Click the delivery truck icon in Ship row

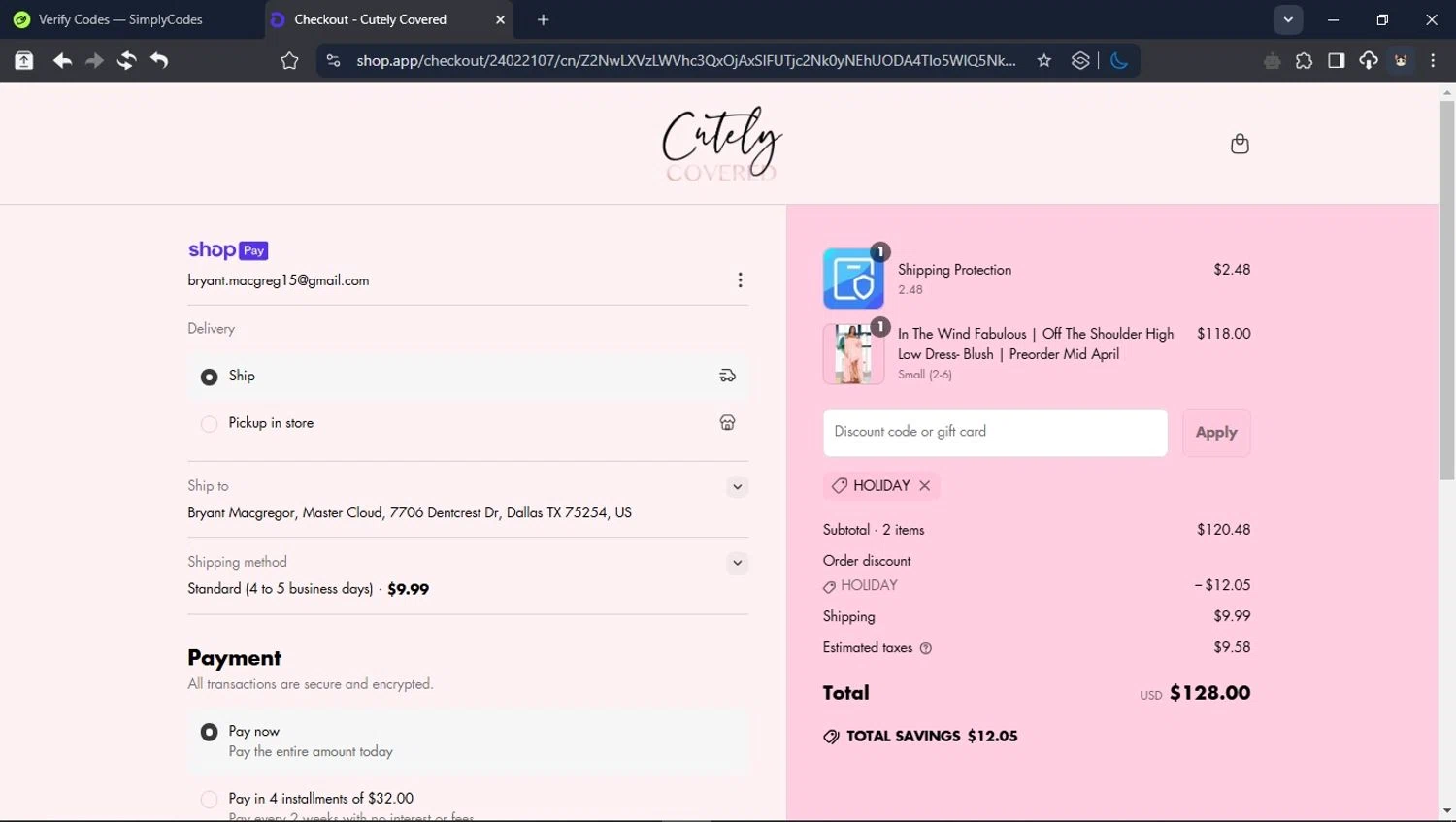point(727,376)
